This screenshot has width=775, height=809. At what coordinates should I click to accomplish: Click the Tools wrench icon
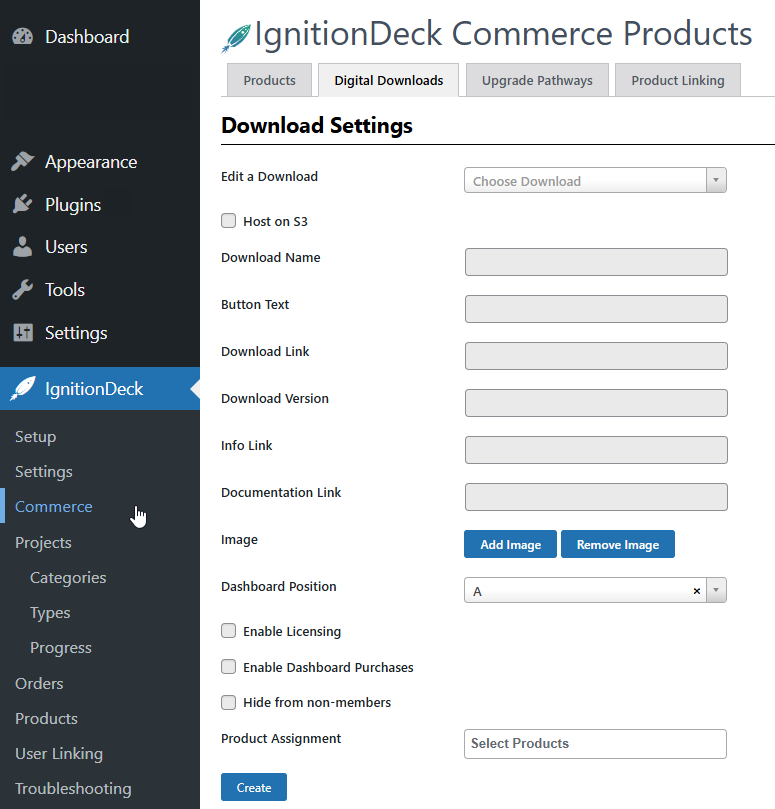click(22, 290)
